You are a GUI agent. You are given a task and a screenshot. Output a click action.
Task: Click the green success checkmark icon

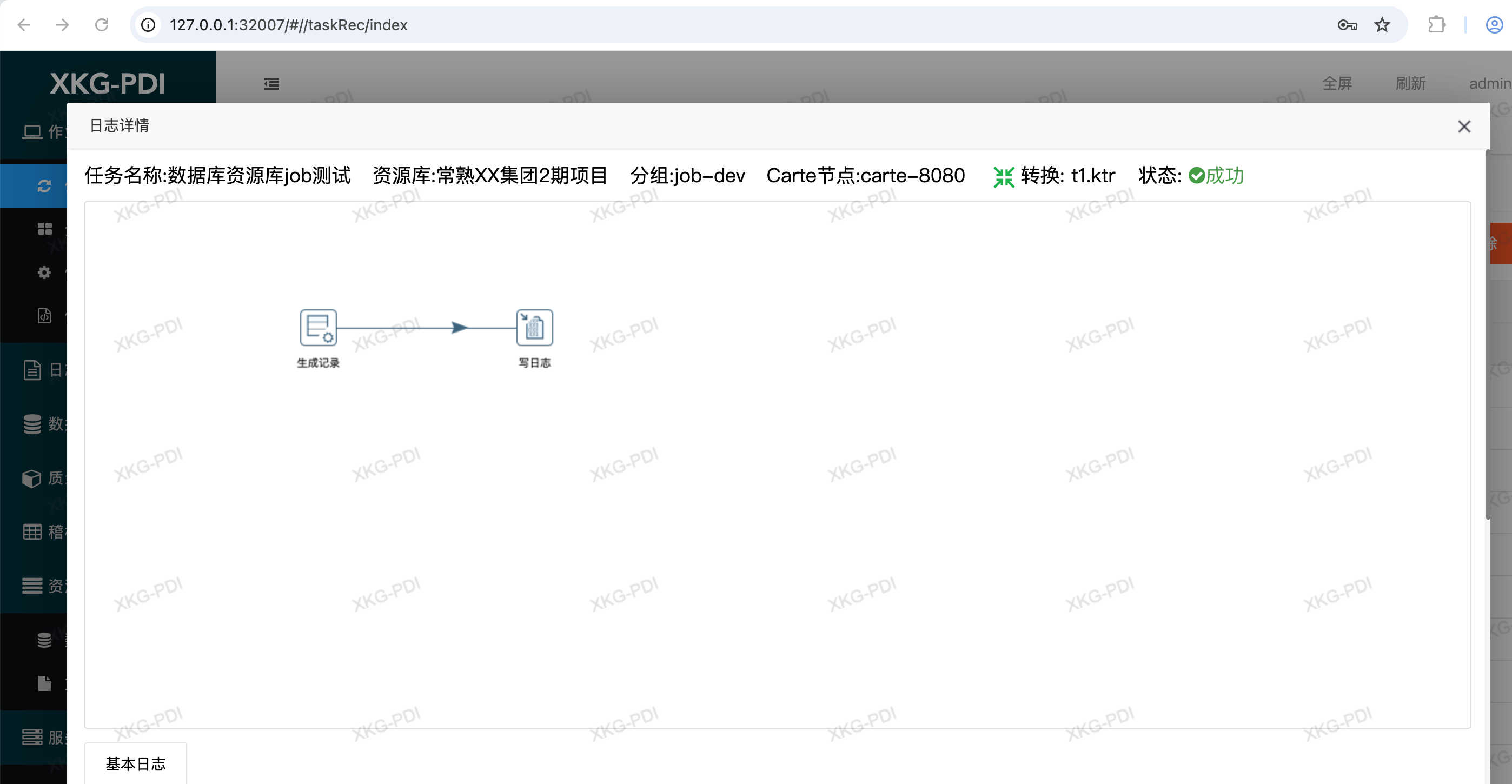click(x=1196, y=176)
